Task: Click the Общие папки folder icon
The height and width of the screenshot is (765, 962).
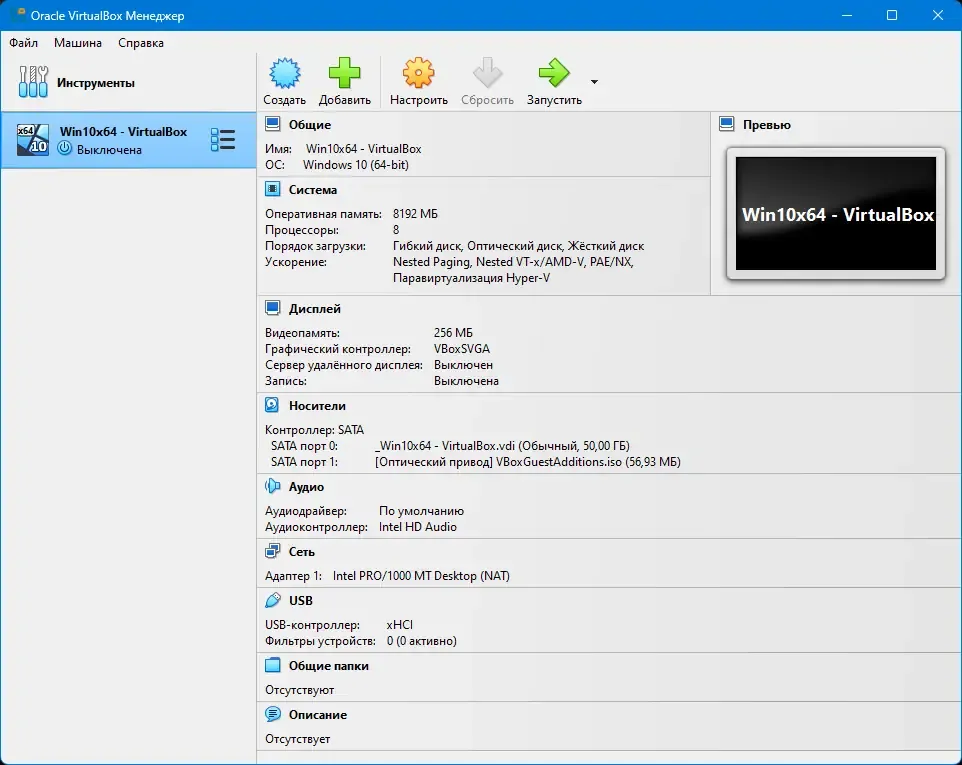Action: [272, 665]
